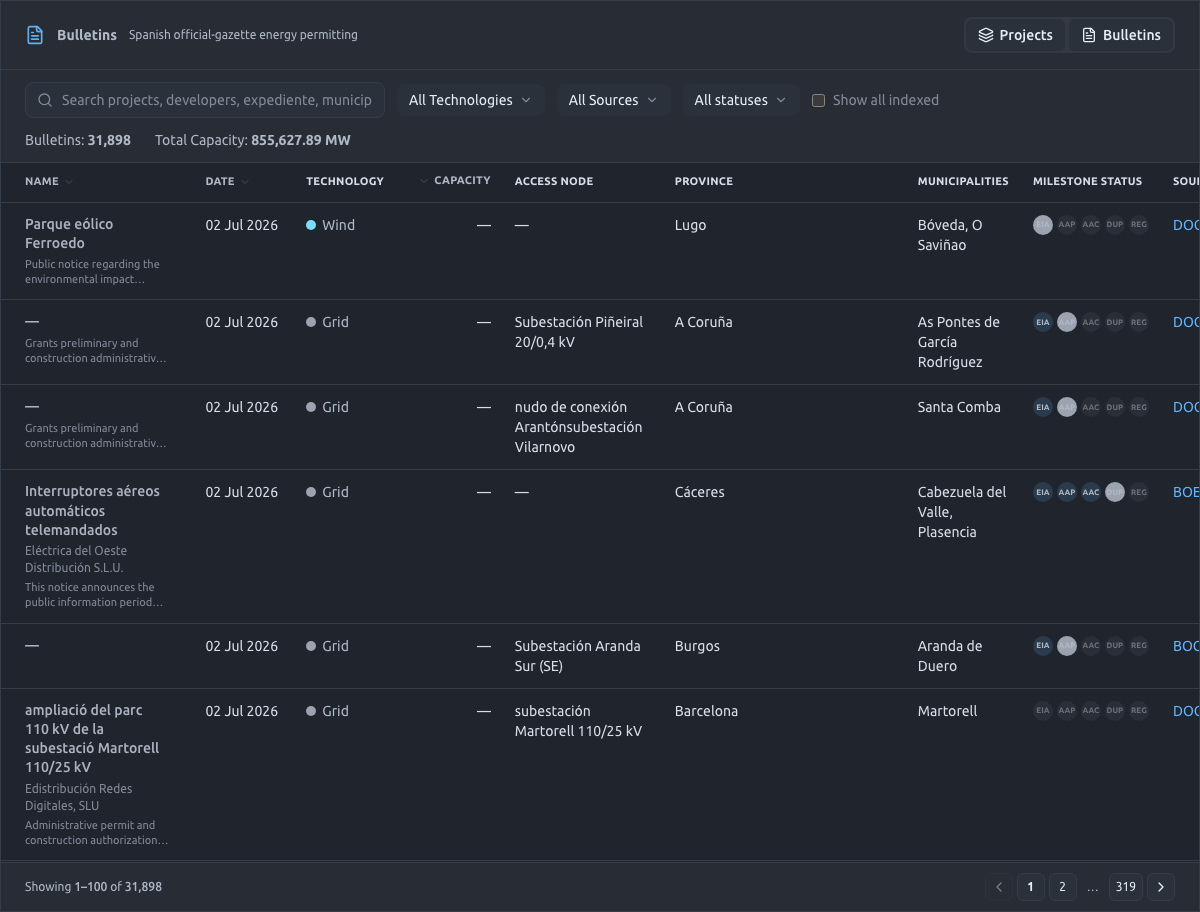Click the MILESTONE STATUS column header
The image size is (1200, 912).
click(x=1087, y=182)
